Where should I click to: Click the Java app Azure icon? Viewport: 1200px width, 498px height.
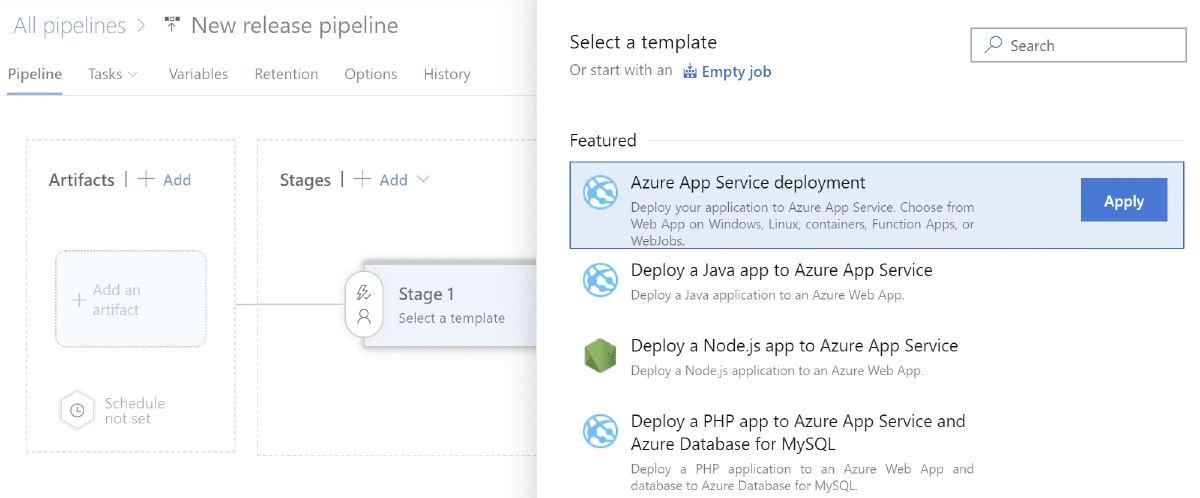(601, 279)
